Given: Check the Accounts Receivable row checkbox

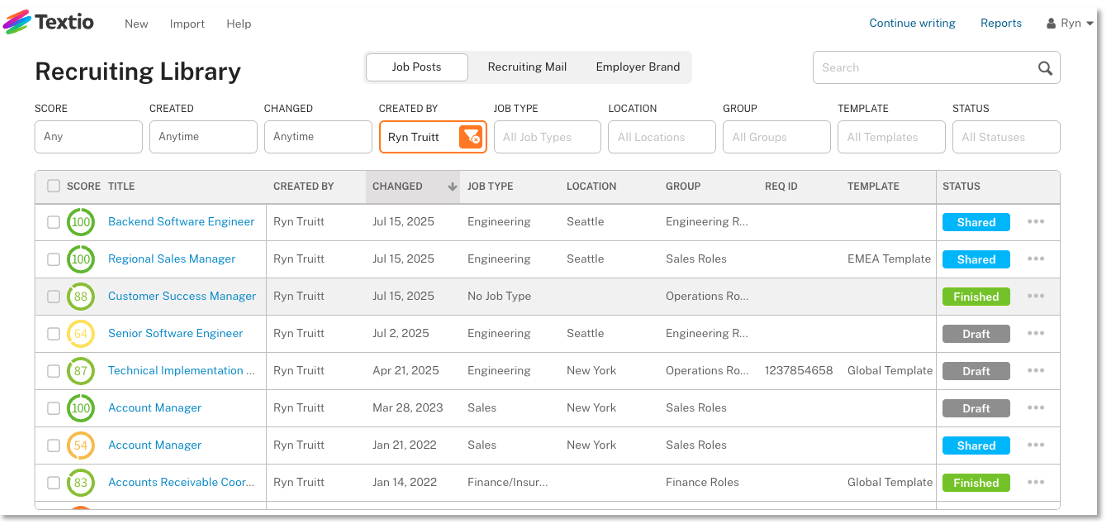Looking at the screenshot, I should click(x=54, y=483).
